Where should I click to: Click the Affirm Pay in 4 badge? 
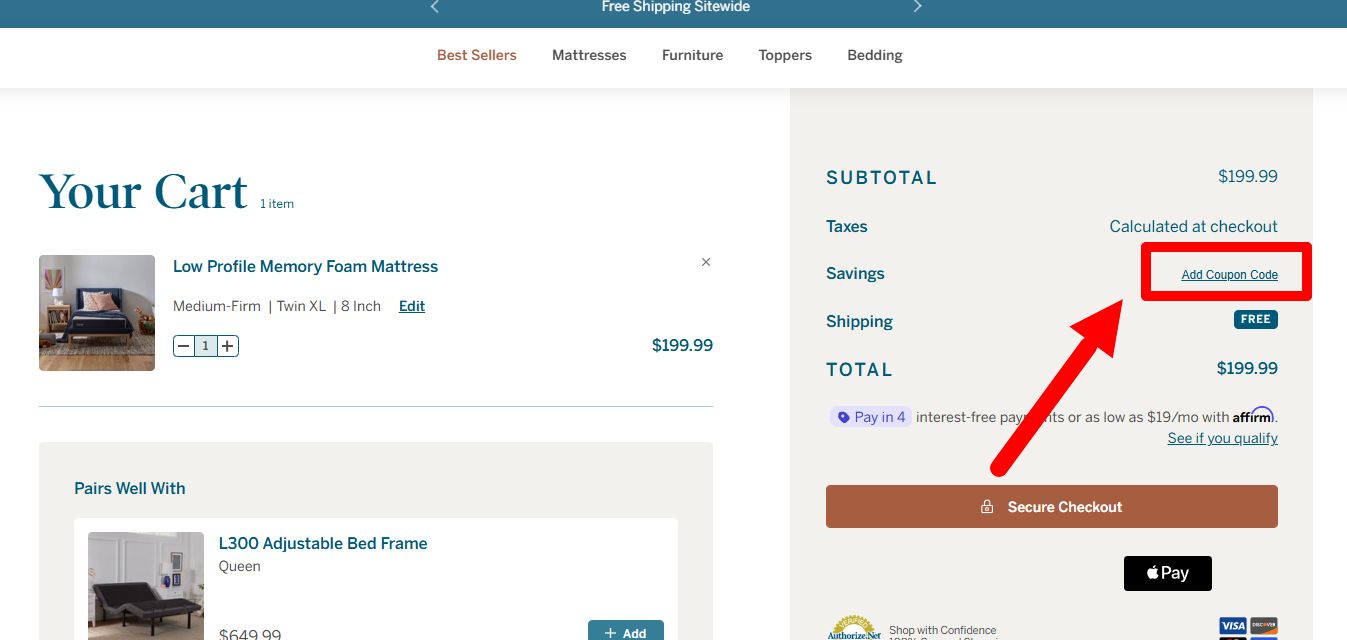click(x=870, y=417)
